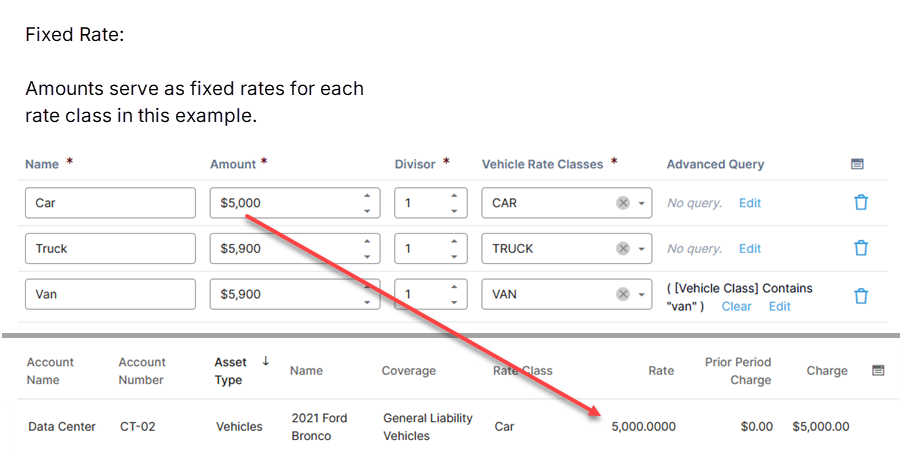
Task: Click the Van amount input field
Action: click(x=284, y=295)
